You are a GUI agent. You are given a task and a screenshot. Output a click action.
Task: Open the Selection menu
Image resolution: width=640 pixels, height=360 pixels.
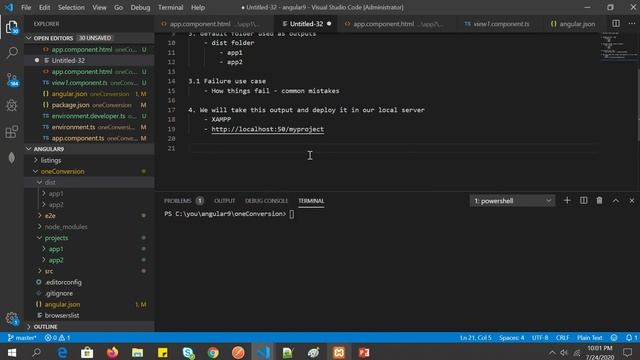(71, 7)
